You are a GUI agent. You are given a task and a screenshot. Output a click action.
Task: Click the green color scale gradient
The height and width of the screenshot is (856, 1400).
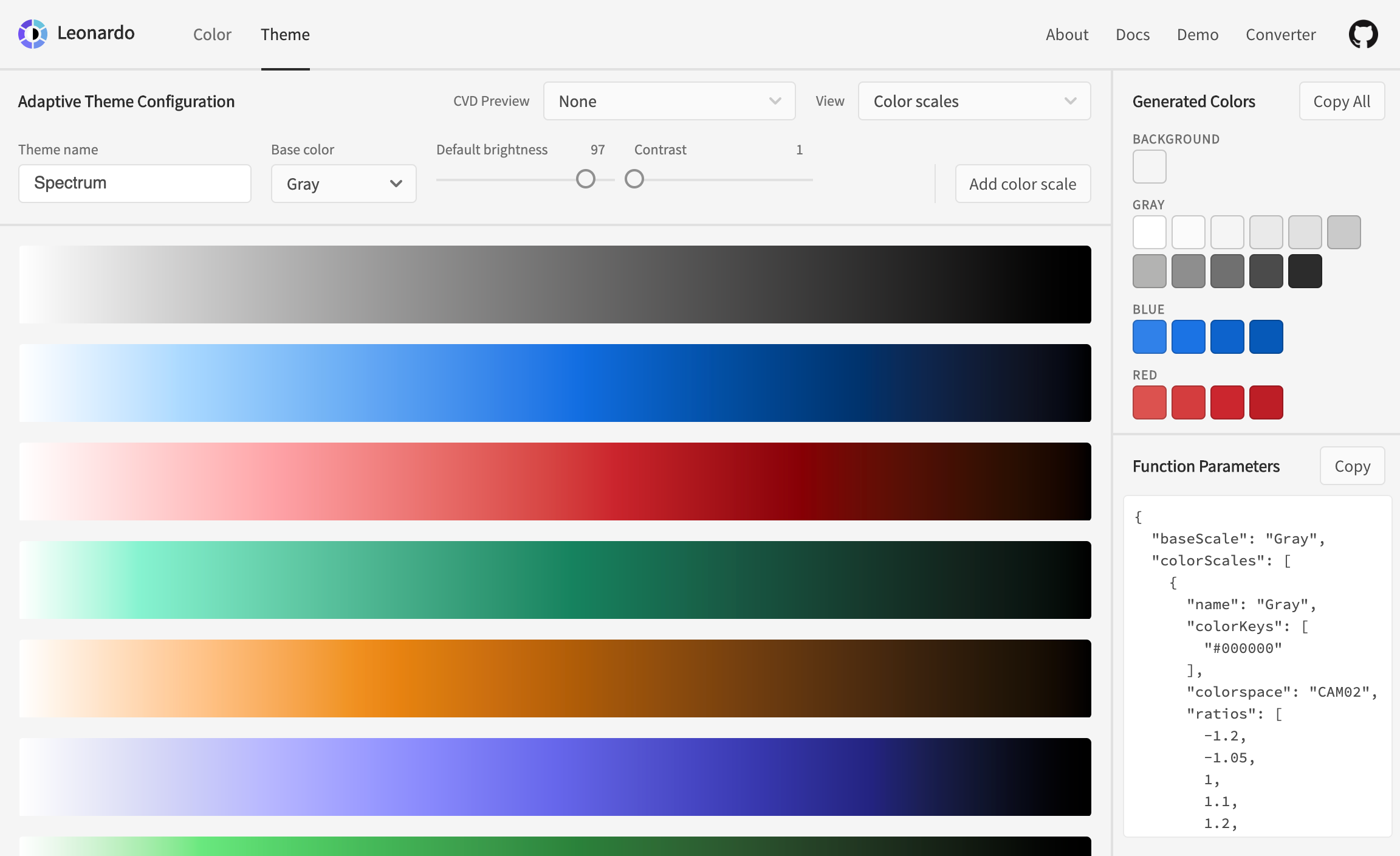click(555, 580)
